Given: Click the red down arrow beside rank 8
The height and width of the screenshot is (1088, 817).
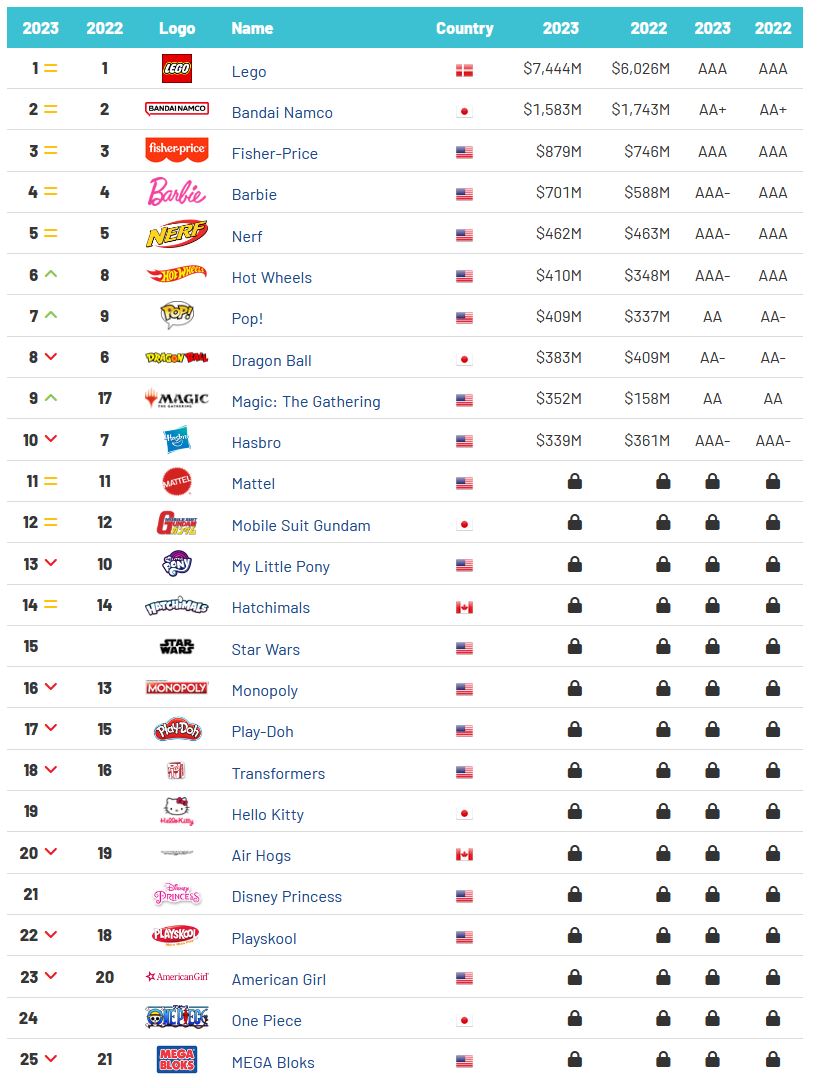Looking at the screenshot, I should pyautogui.click(x=50, y=357).
